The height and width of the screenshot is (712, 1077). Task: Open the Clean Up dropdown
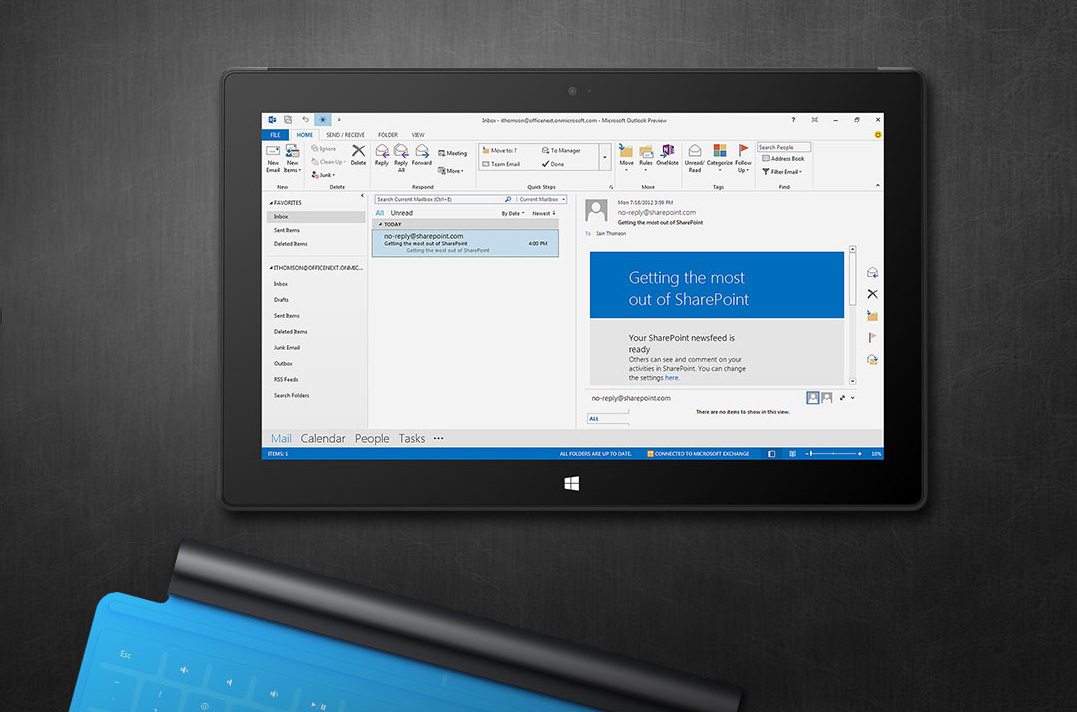click(328, 162)
